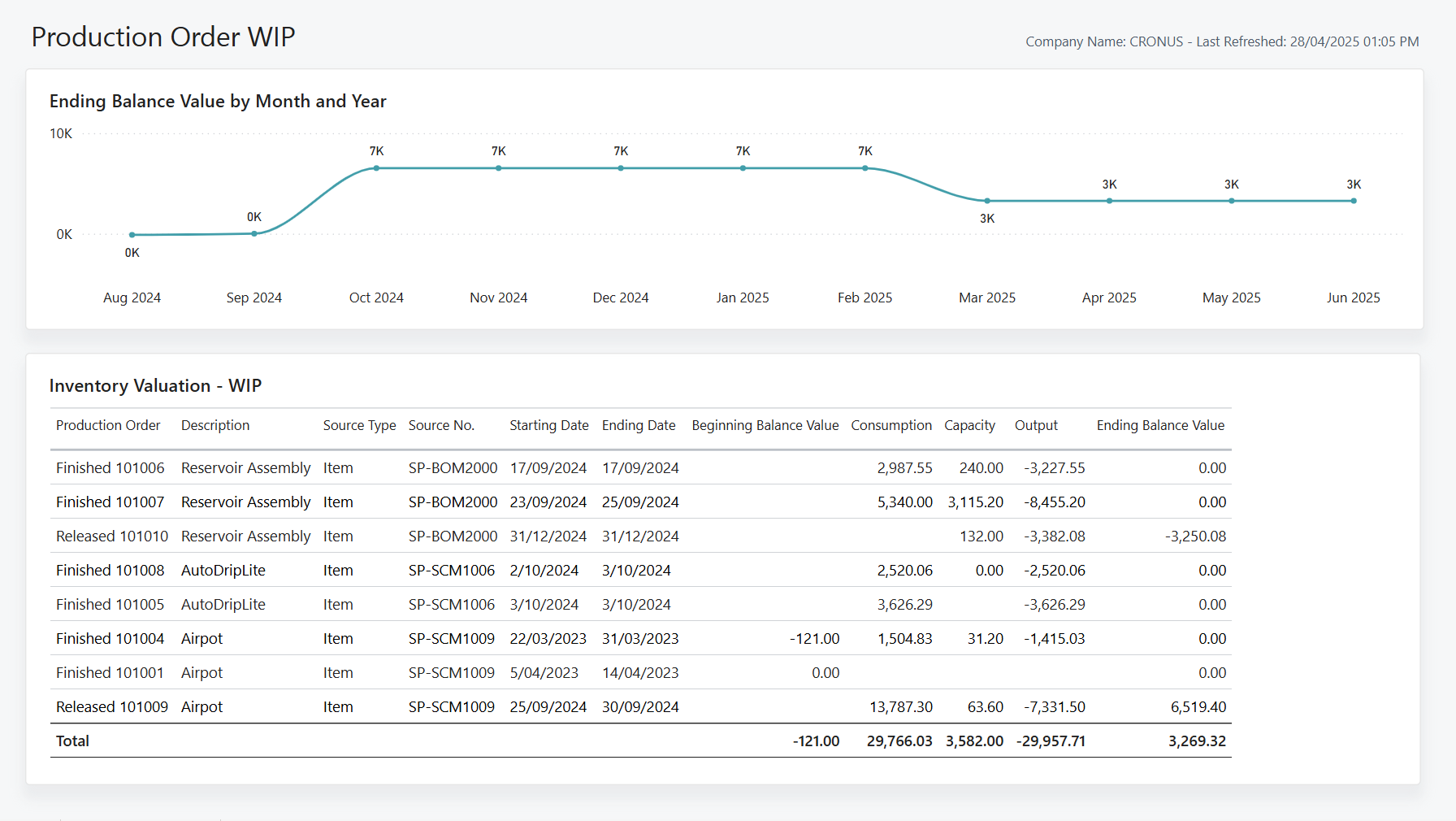This screenshot has height=821, width=1456.
Task: Select the Released 101009 Airpot row
Action: point(112,706)
